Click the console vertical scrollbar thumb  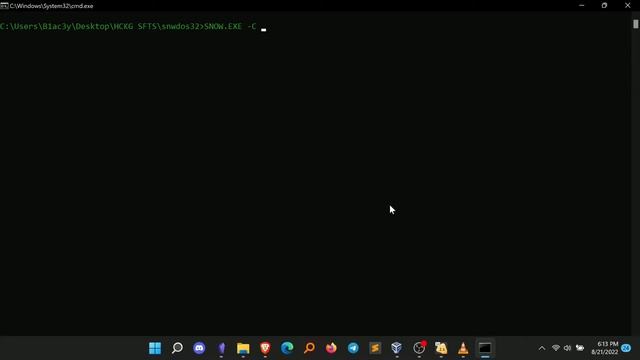coord(636,24)
